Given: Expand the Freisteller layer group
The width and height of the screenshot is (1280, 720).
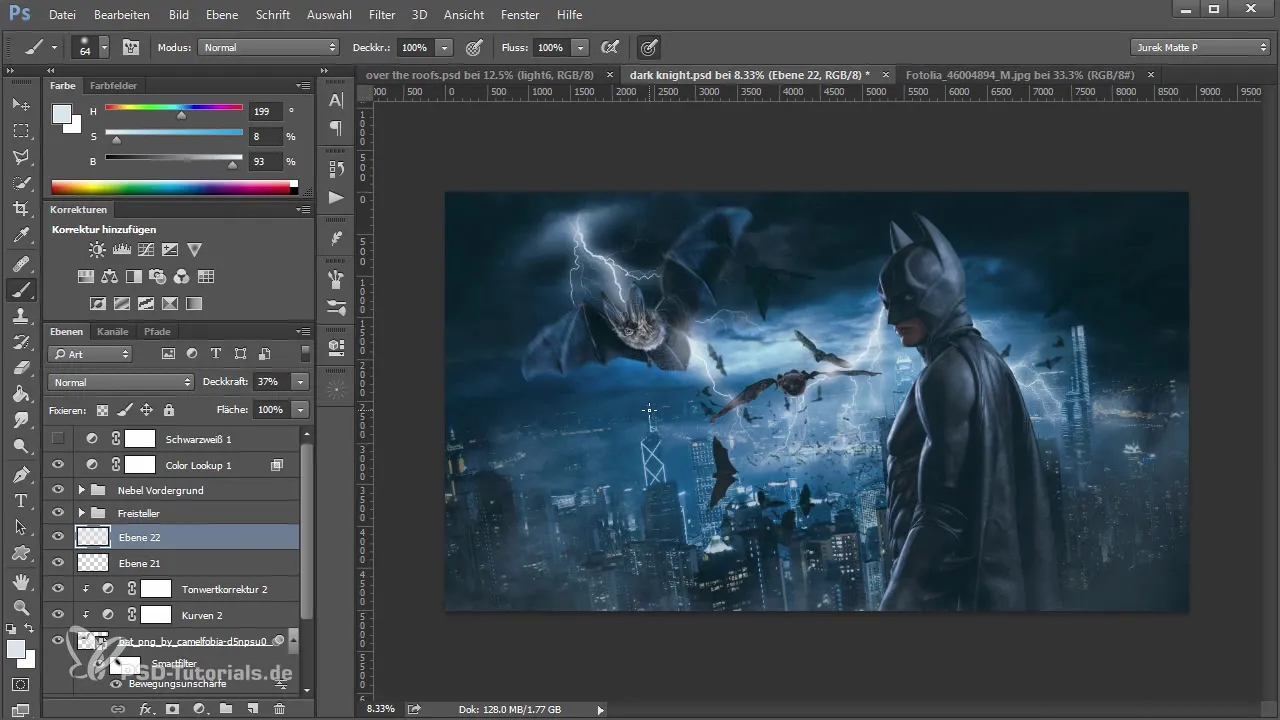Looking at the screenshot, I should pyautogui.click(x=81, y=513).
